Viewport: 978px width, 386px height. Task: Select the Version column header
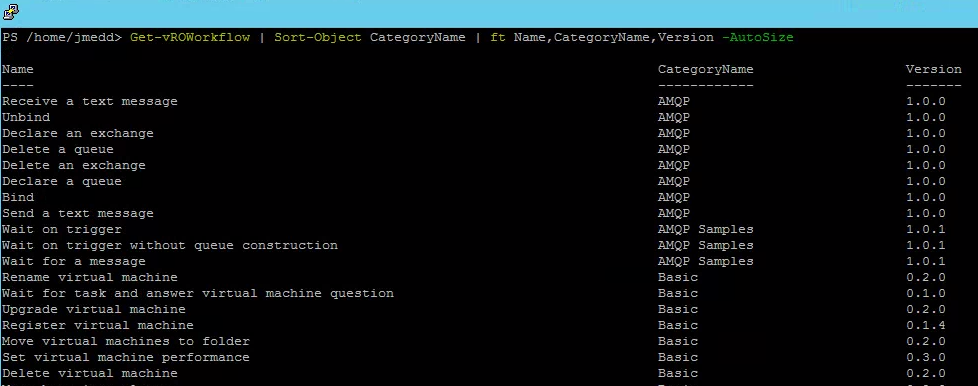click(934, 69)
